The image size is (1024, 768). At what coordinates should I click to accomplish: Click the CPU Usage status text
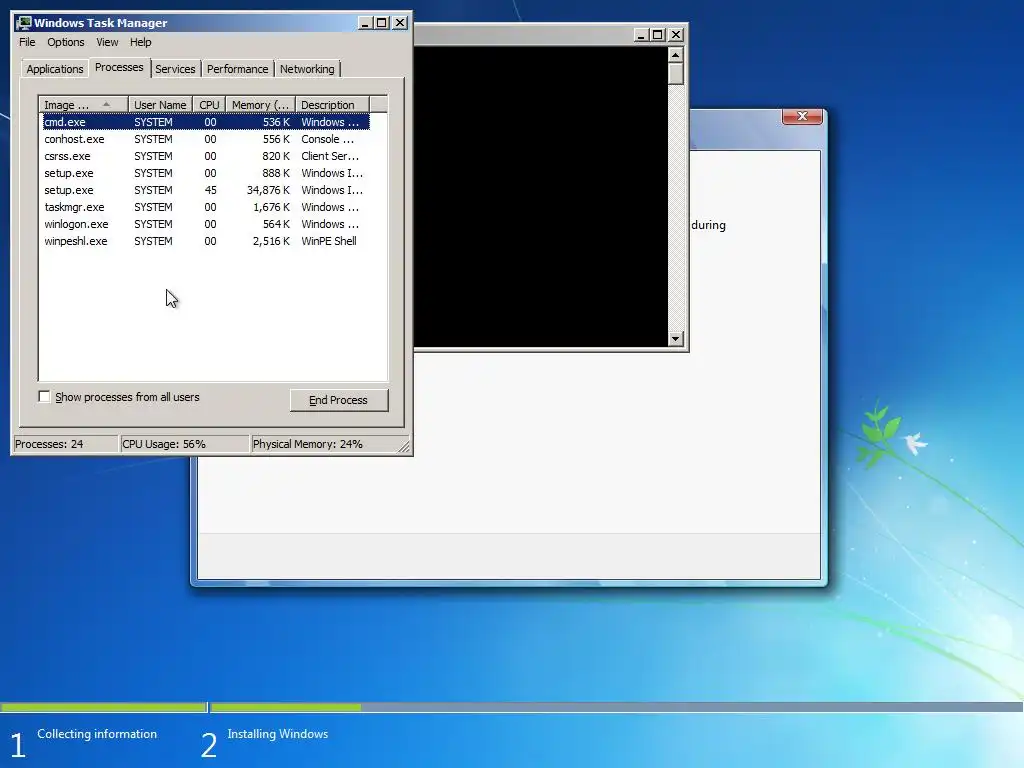pos(164,444)
